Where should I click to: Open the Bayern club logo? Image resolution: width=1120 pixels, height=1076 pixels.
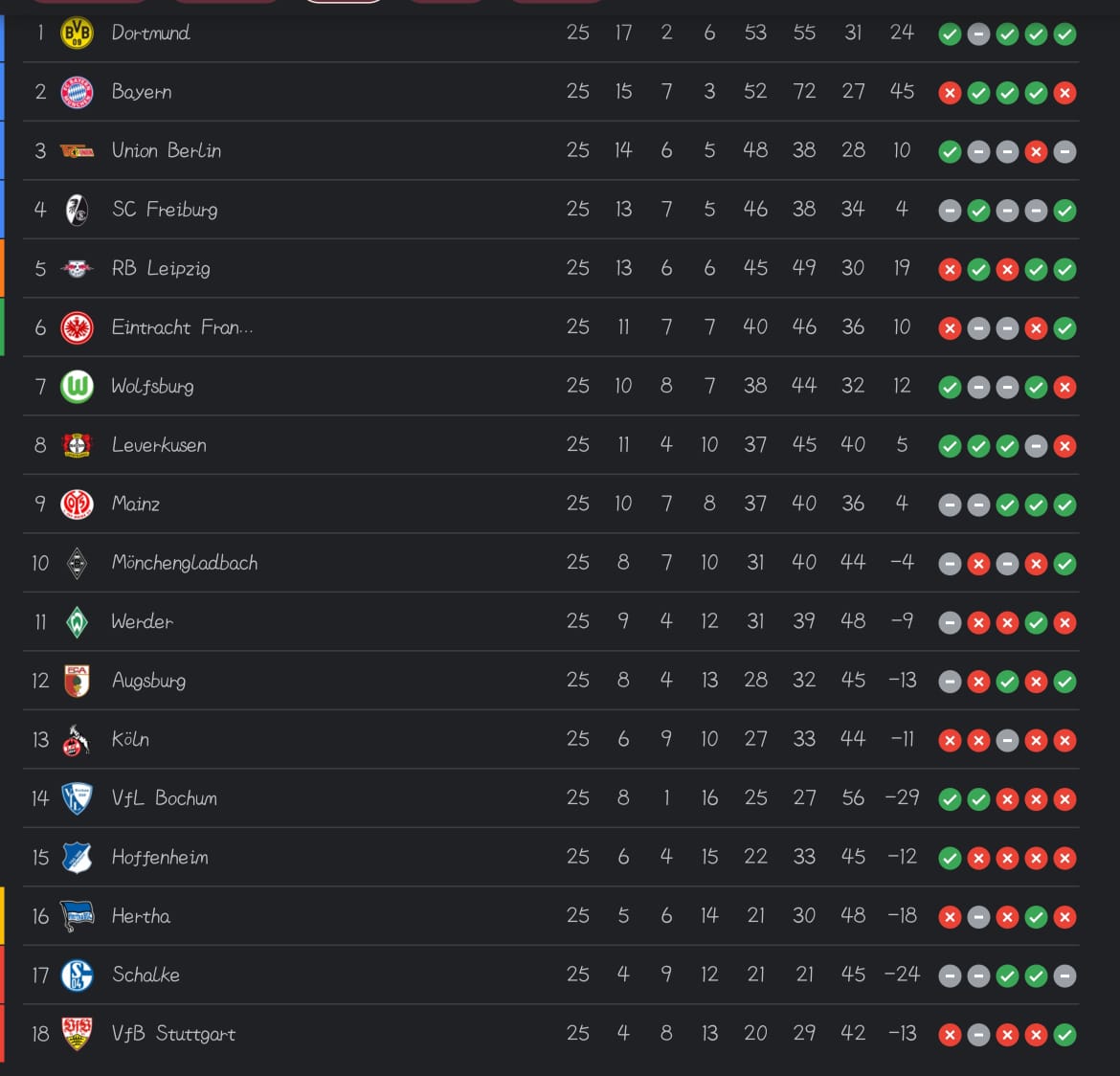coord(77,92)
